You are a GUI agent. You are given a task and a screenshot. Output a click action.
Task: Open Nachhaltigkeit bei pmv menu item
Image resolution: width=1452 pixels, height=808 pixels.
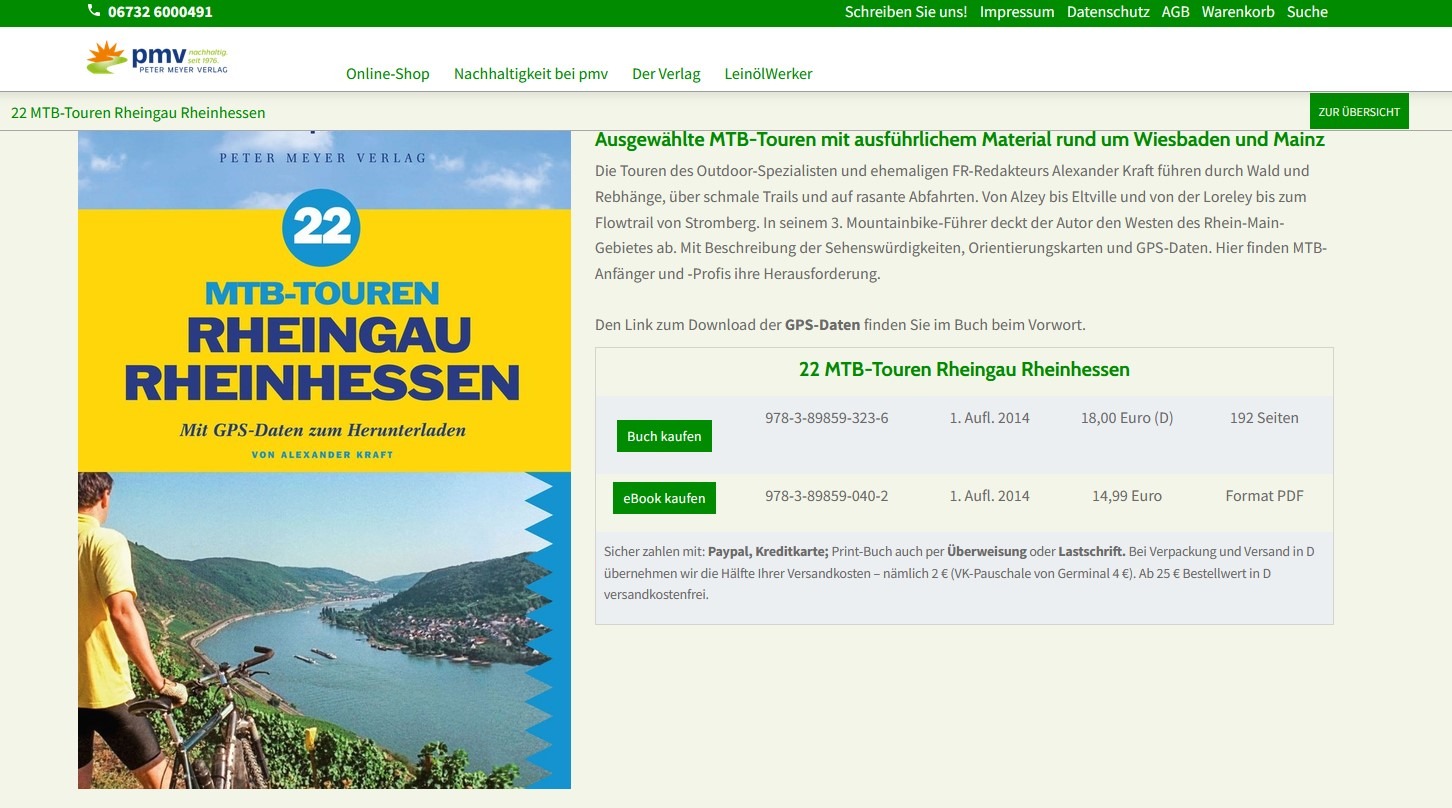click(x=531, y=74)
